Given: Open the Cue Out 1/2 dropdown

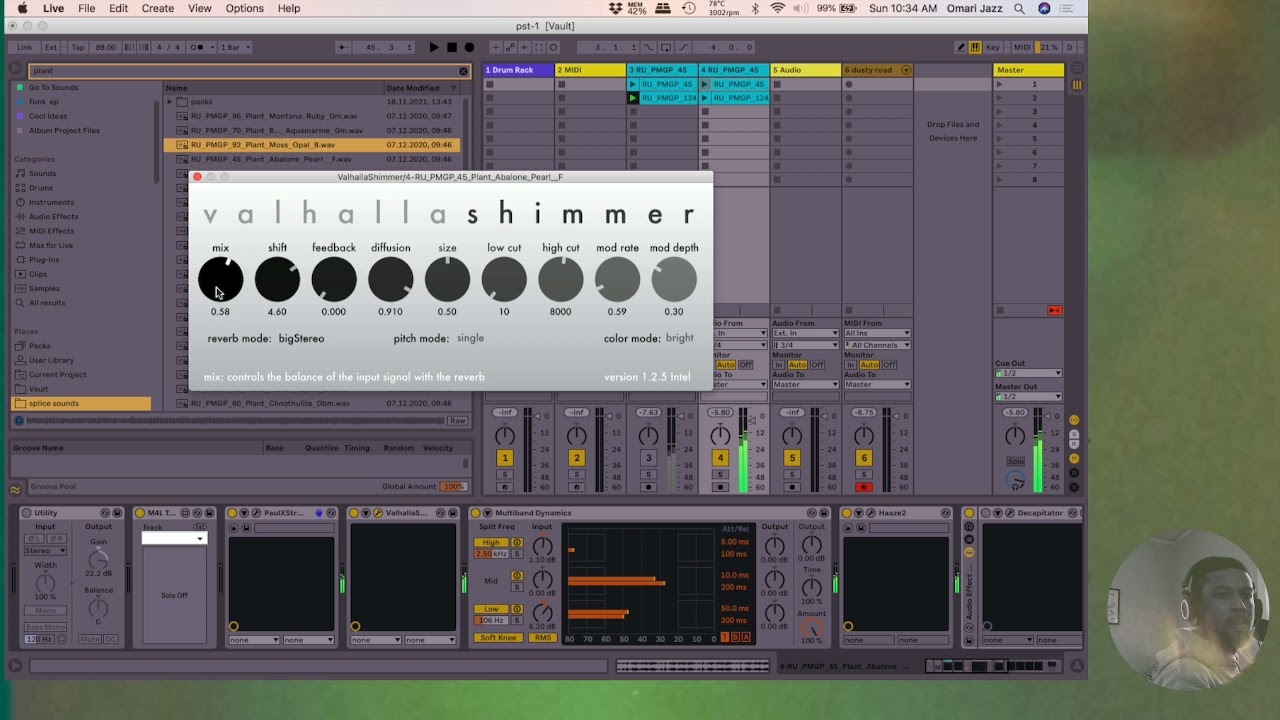Looking at the screenshot, I should [x=1029, y=374].
